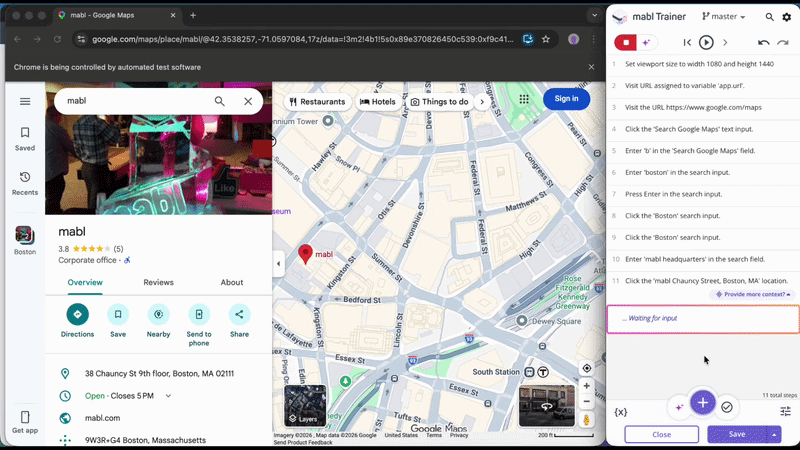Click the Send to phone icon
The height and width of the screenshot is (450, 800).
199,315
